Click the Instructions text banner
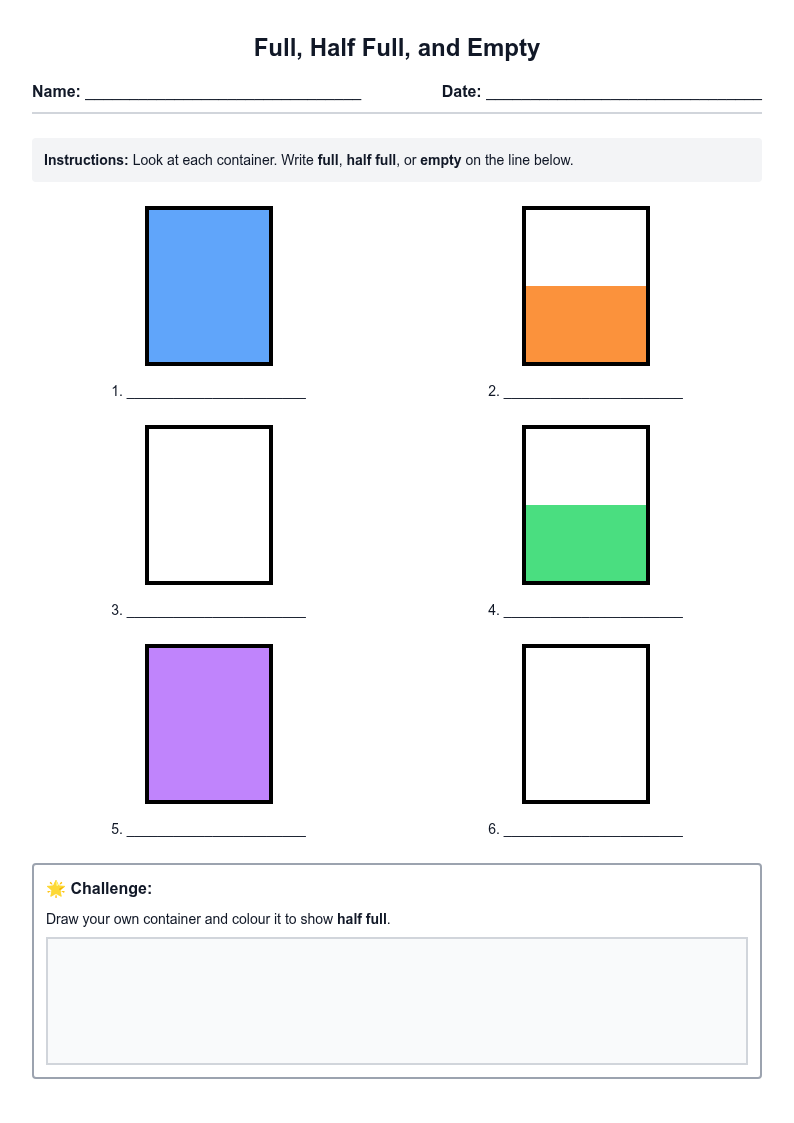Screen dimensions: 794x1123 pyautogui.click(x=397, y=160)
